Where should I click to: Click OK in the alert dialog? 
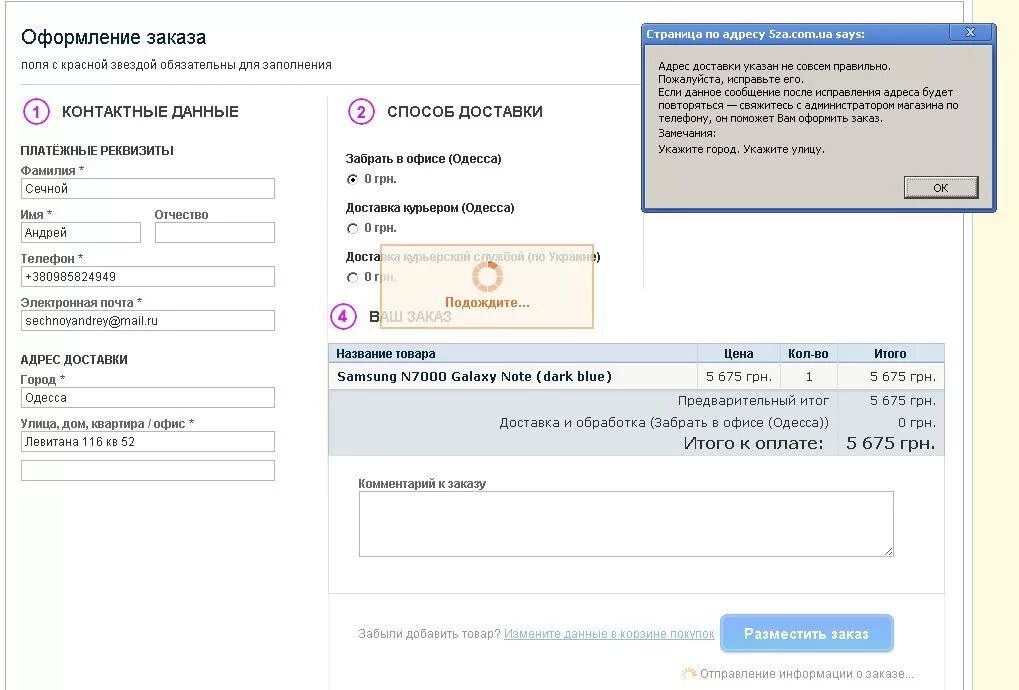[940, 188]
